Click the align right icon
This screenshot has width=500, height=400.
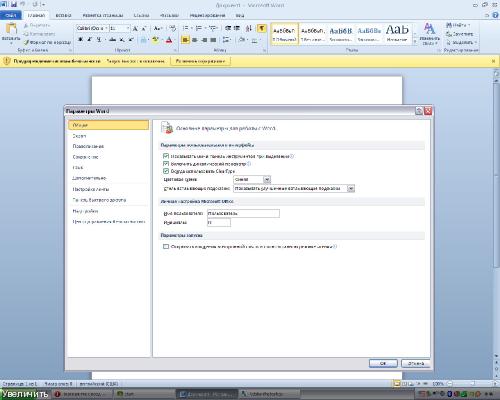click(x=204, y=40)
